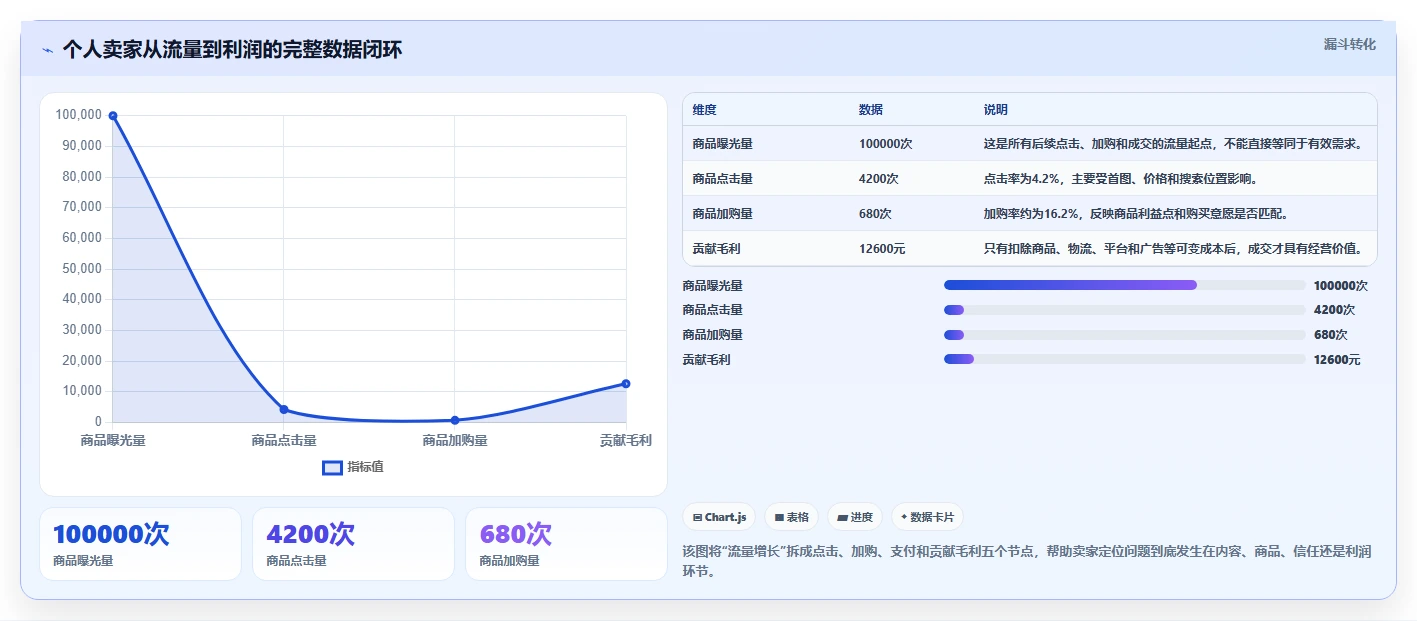
Task: Select the 数据卡片 tag
Action: click(927, 517)
